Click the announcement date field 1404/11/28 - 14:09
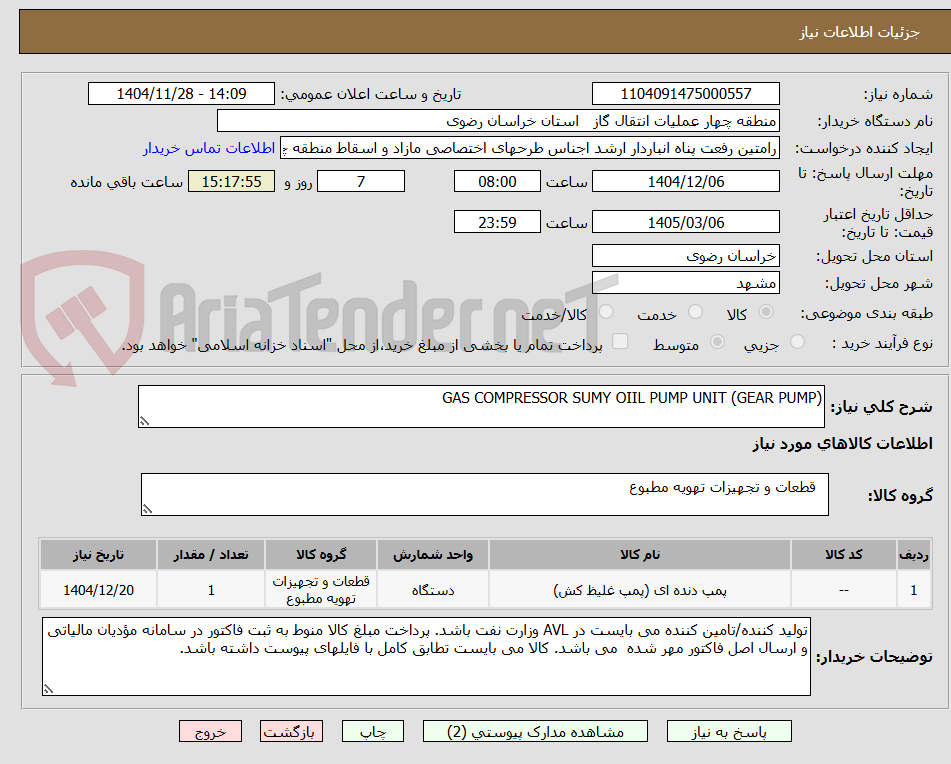Image resolution: width=951 pixels, height=764 pixels. click(x=181, y=94)
